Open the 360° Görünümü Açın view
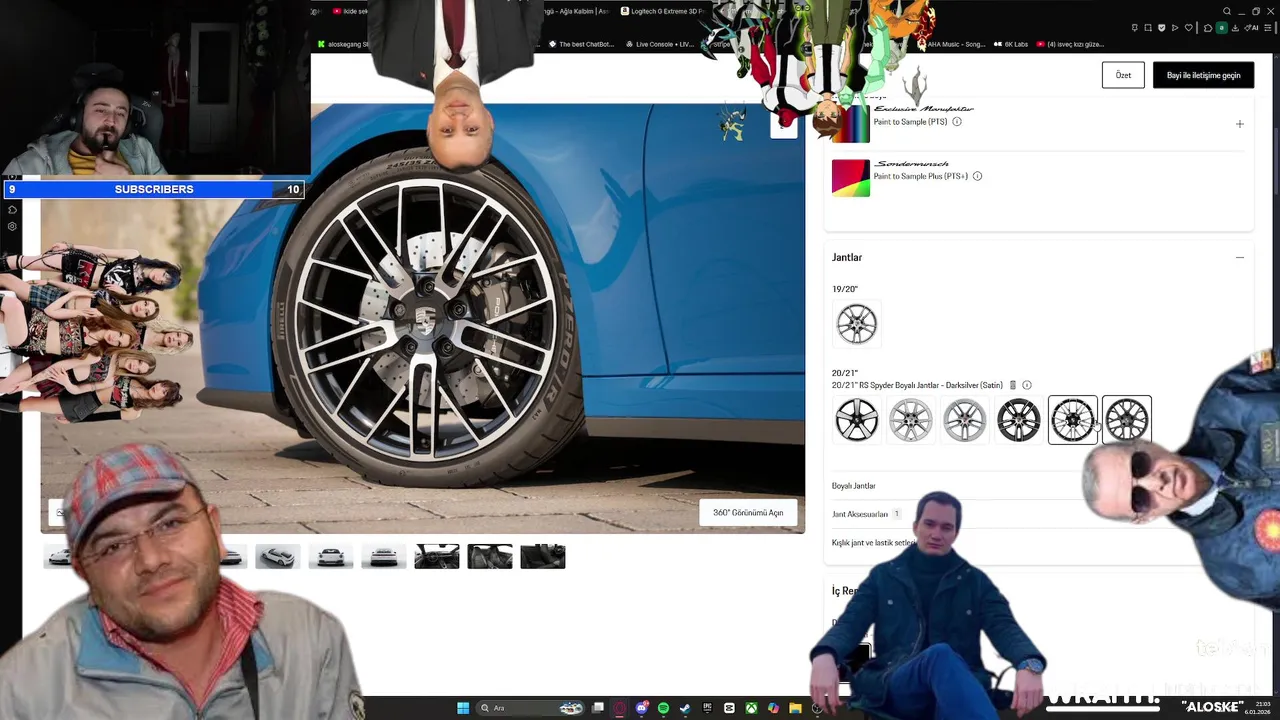1280x720 pixels. tap(748, 512)
